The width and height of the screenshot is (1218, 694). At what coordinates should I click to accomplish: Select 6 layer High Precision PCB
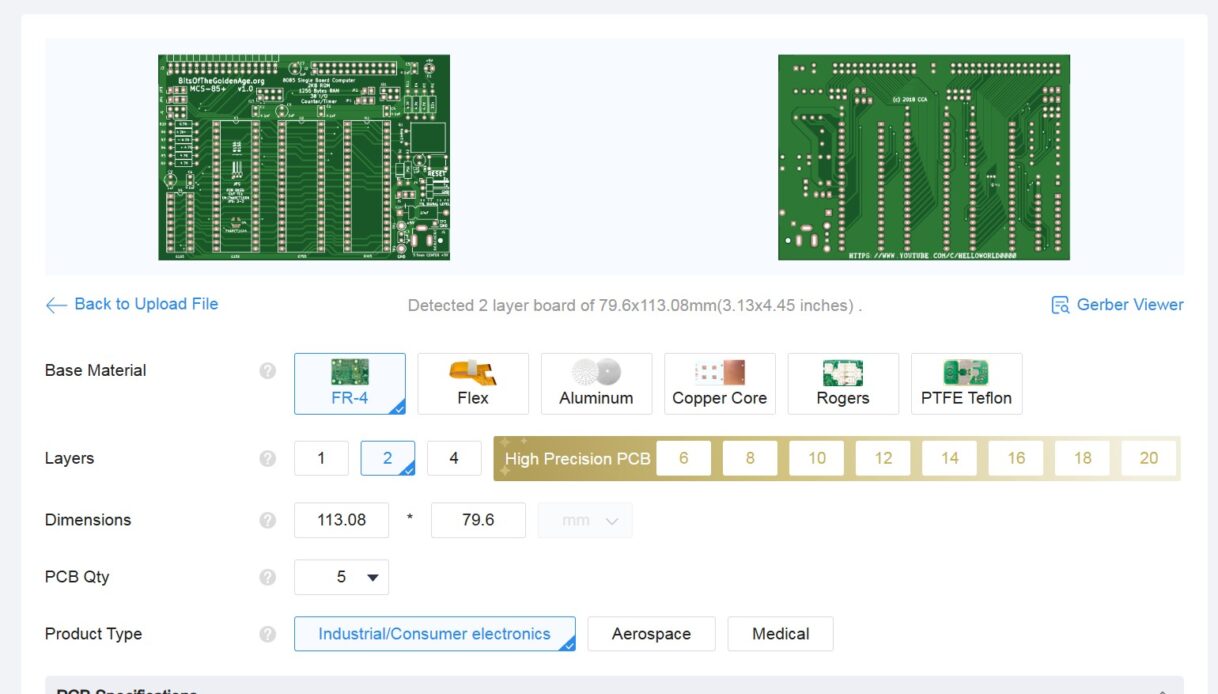click(x=683, y=458)
